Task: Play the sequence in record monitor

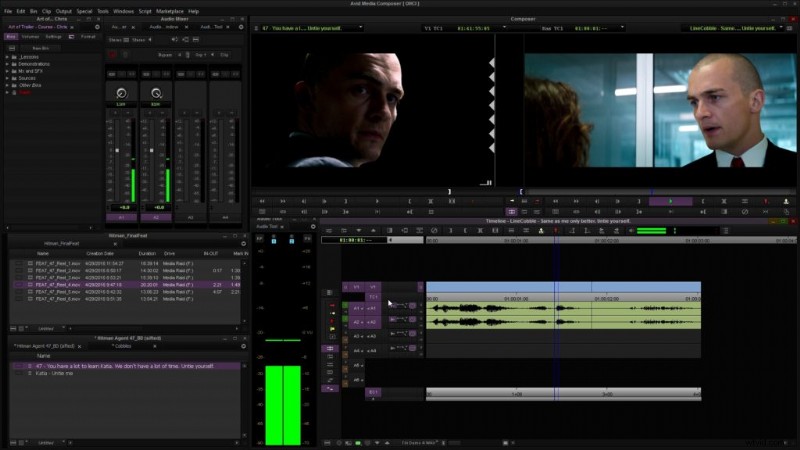Action: tap(670, 201)
